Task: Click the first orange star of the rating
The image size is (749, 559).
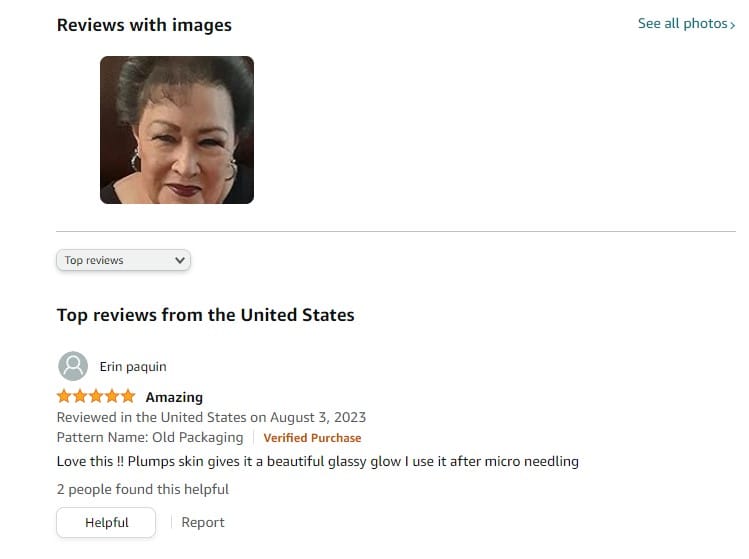Action: pos(64,396)
